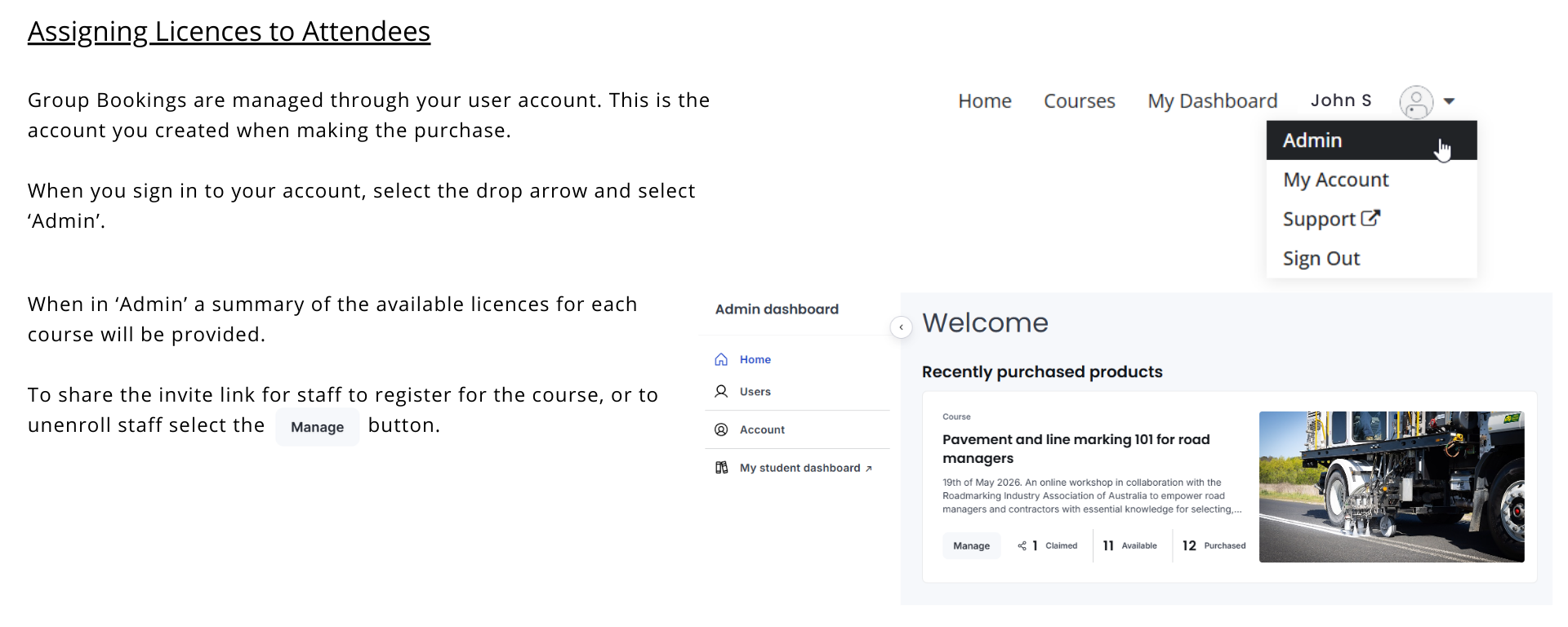1568x627 pixels.
Task: Select Admin from the dropdown menu
Action: (1312, 140)
